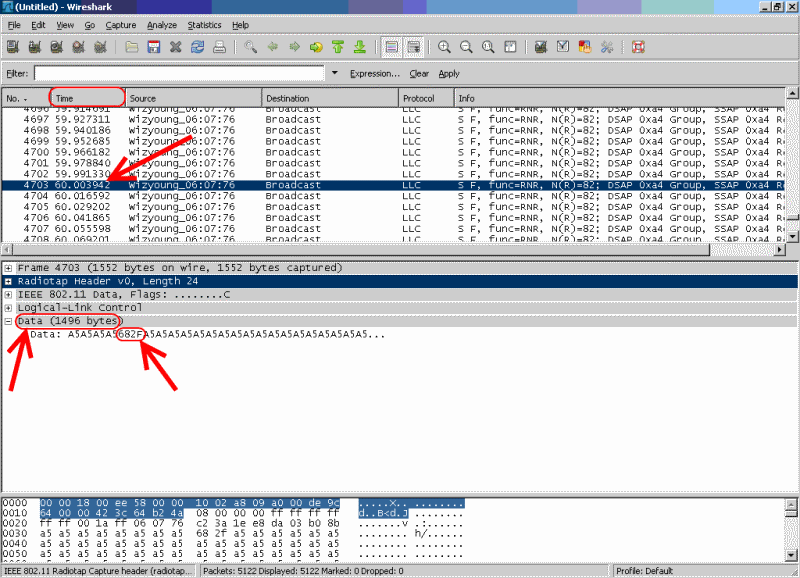Stop the running capture icon
The height and width of the screenshot is (578, 800).
[79, 47]
